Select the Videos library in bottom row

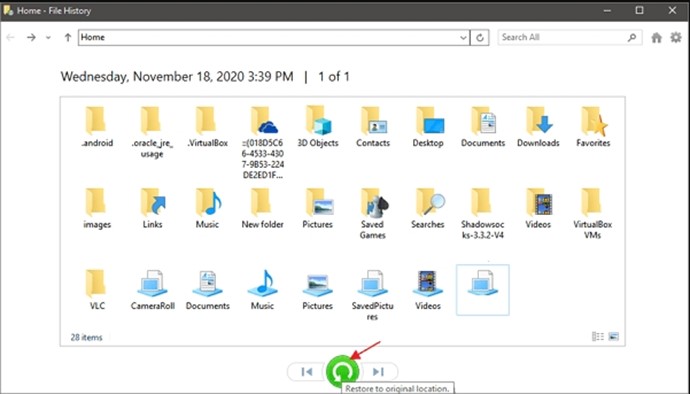(x=428, y=290)
